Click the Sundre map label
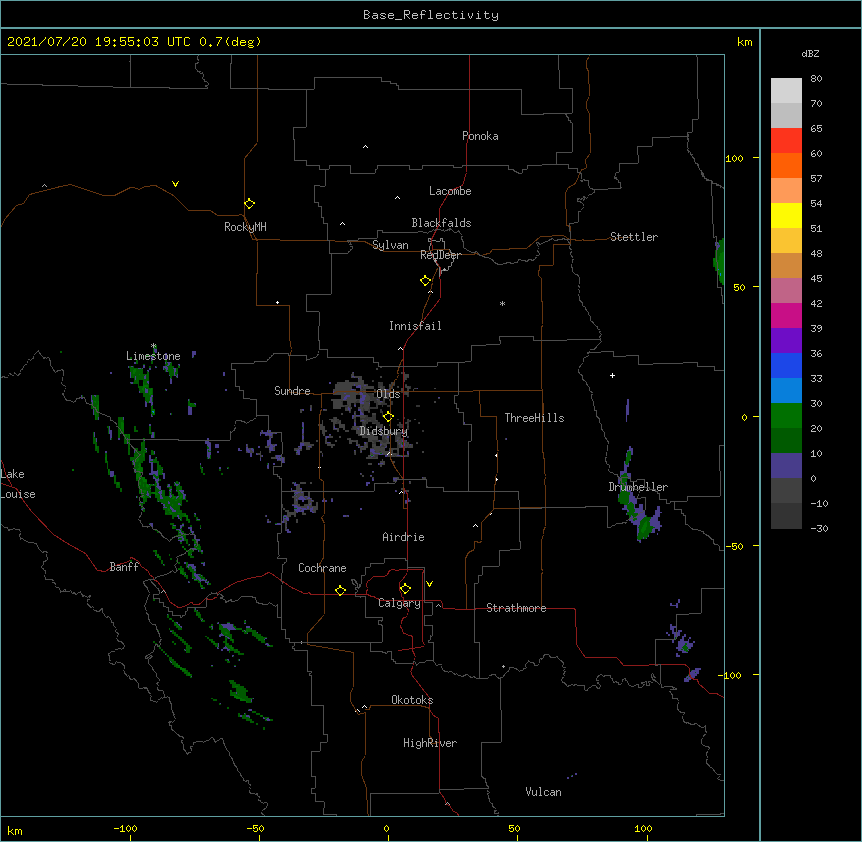862x842 pixels. (x=292, y=391)
